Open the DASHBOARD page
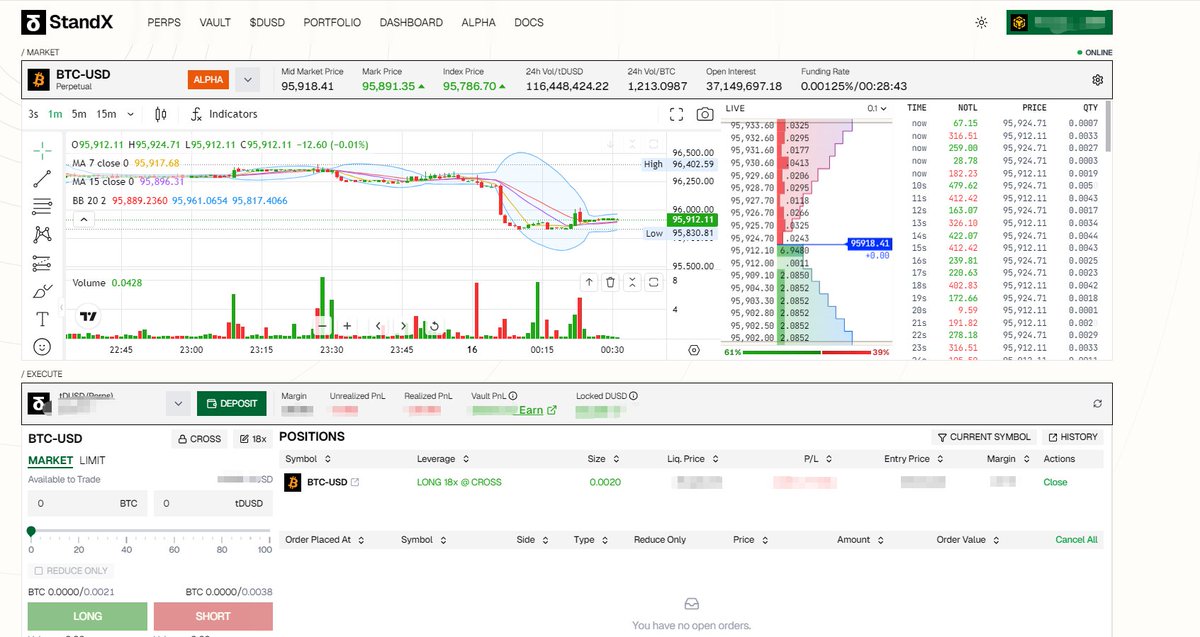This screenshot has height=637, width=1200. 411,22
